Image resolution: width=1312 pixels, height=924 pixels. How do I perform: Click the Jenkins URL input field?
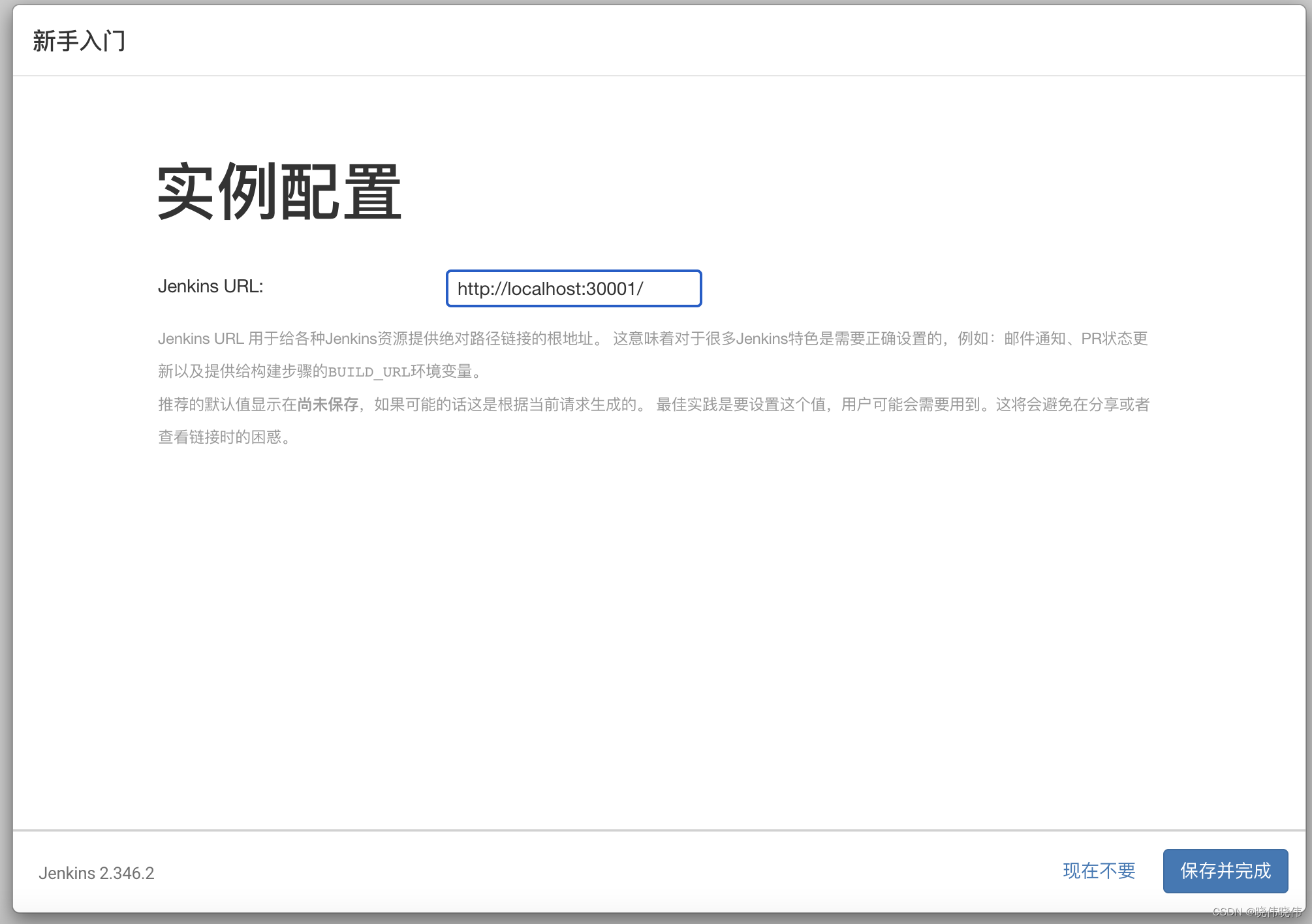(x=573, y=288)
